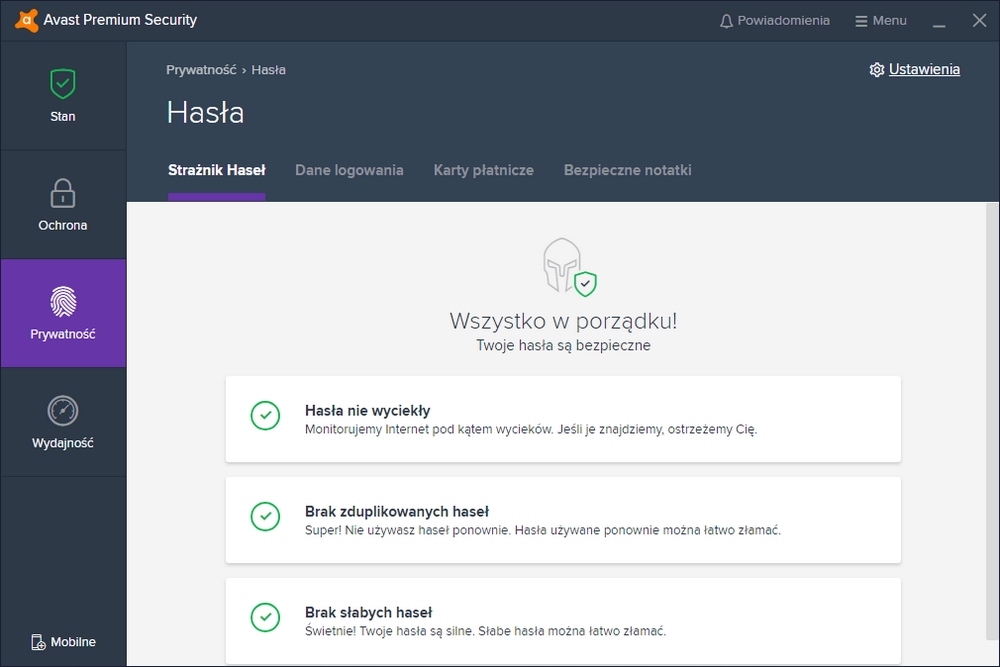This screenshot has width=1000, height=667.
Task: Click the Avast logo in title bar
Action: [20, 20]
